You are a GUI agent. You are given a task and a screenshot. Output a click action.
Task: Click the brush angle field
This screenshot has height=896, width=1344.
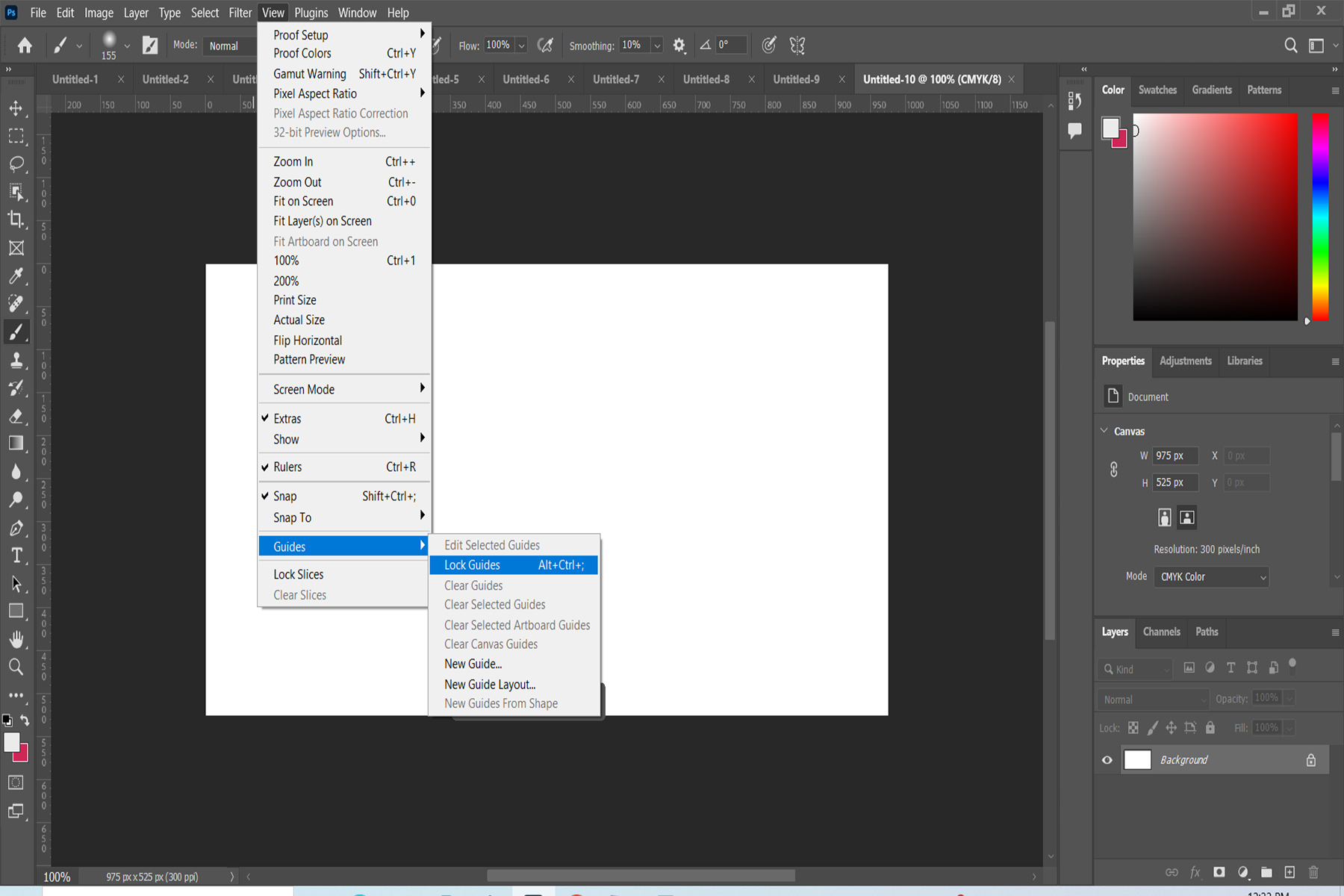(x=731, y=46)
